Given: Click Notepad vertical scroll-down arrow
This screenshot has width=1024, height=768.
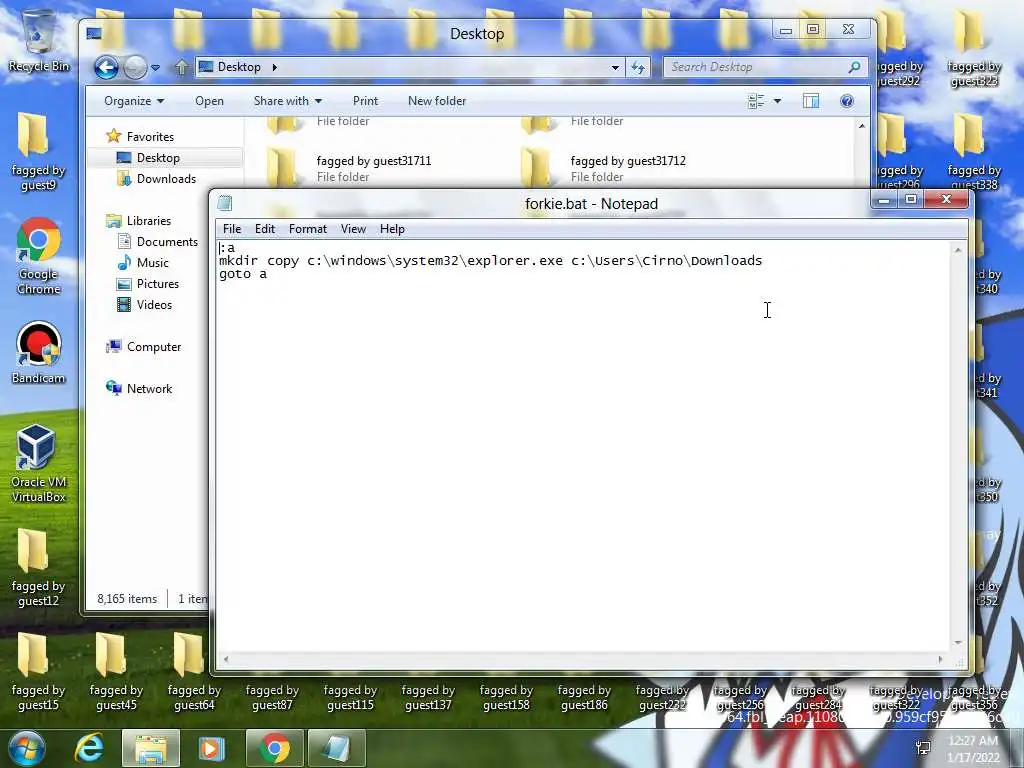Looking at the screenshot, I should 958,643.
